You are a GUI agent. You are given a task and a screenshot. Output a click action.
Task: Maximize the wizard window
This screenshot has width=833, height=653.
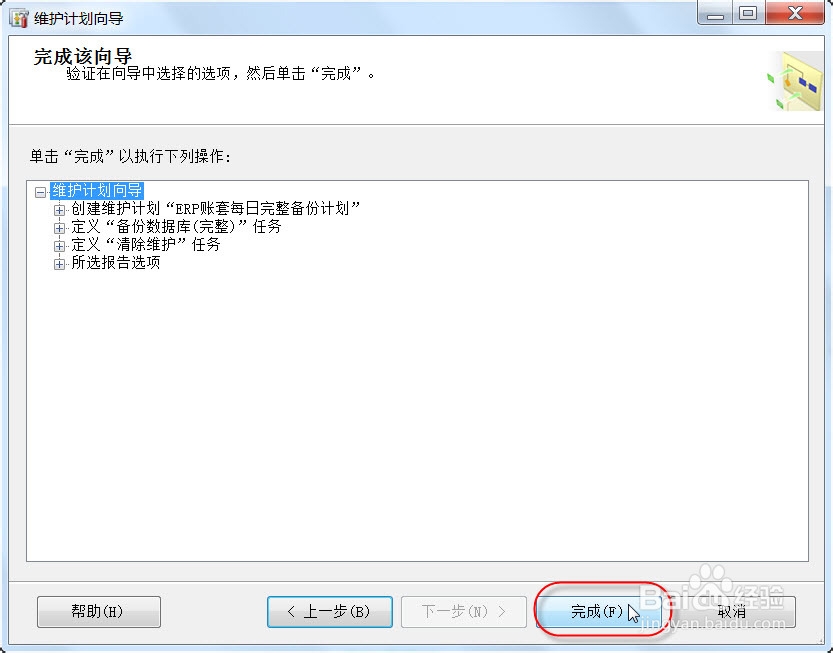749,13
